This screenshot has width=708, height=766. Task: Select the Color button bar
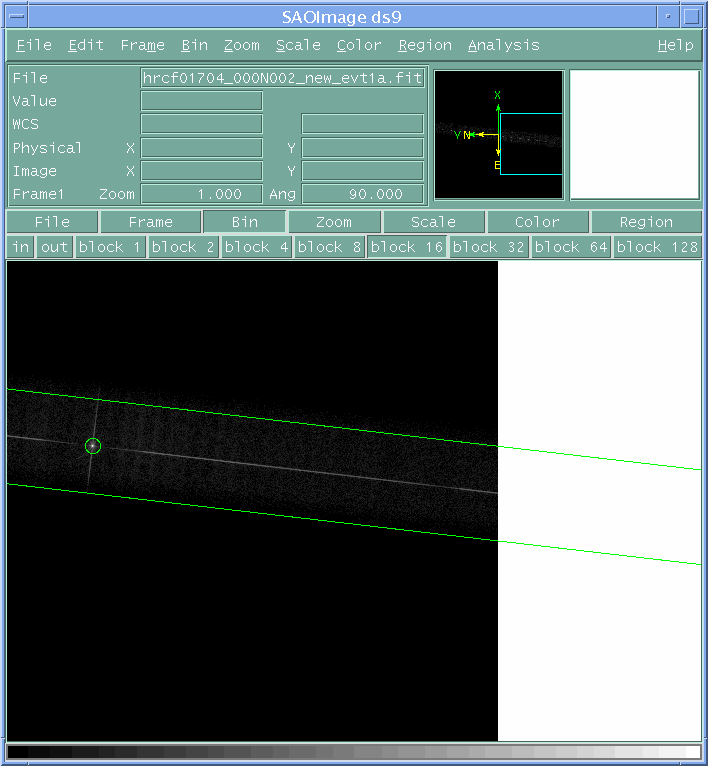click(x=537, y=222)
